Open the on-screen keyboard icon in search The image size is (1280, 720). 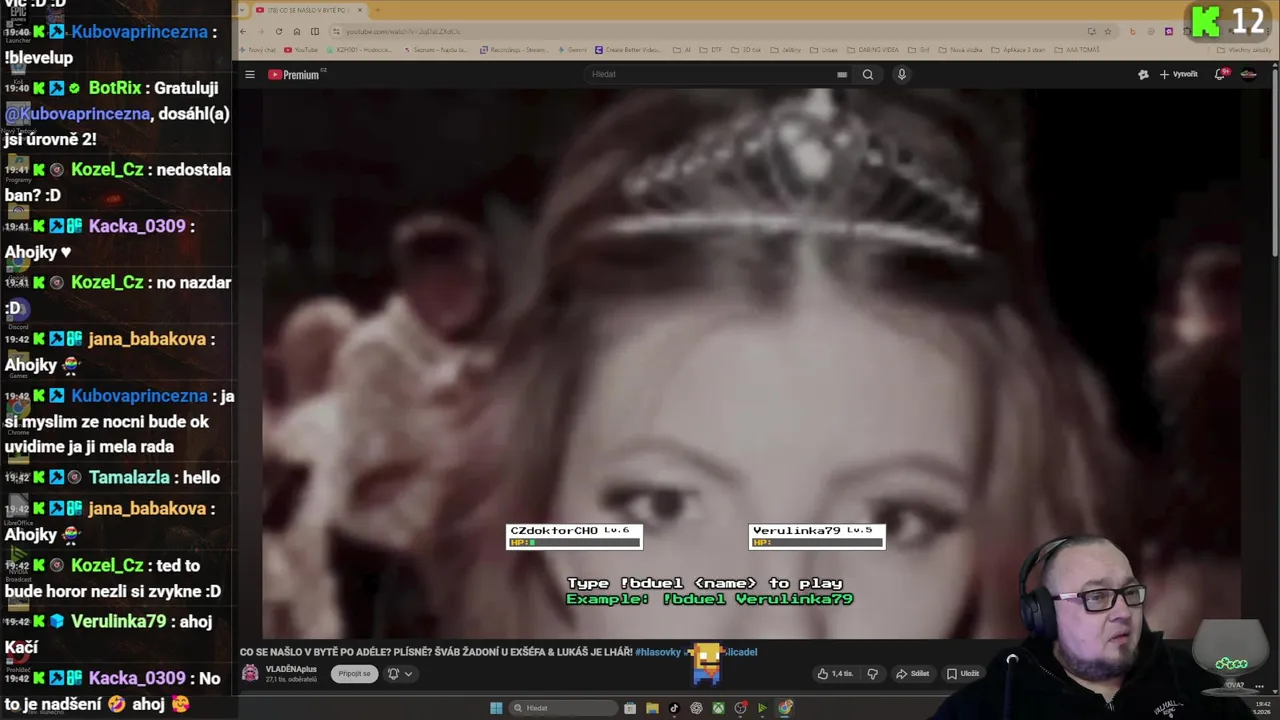coord(842,74)
